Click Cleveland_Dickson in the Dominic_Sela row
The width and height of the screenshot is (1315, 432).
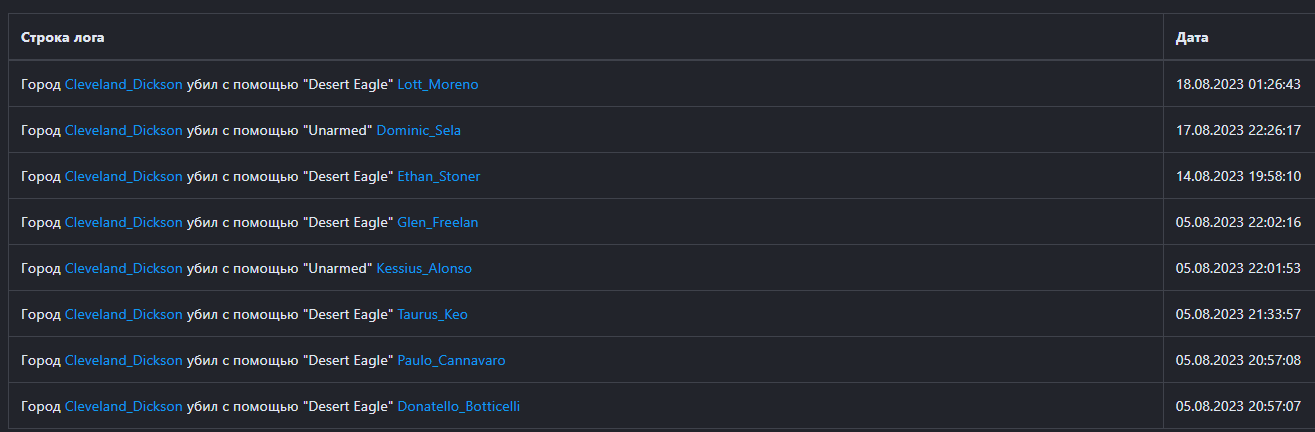(x=123, y=131)
